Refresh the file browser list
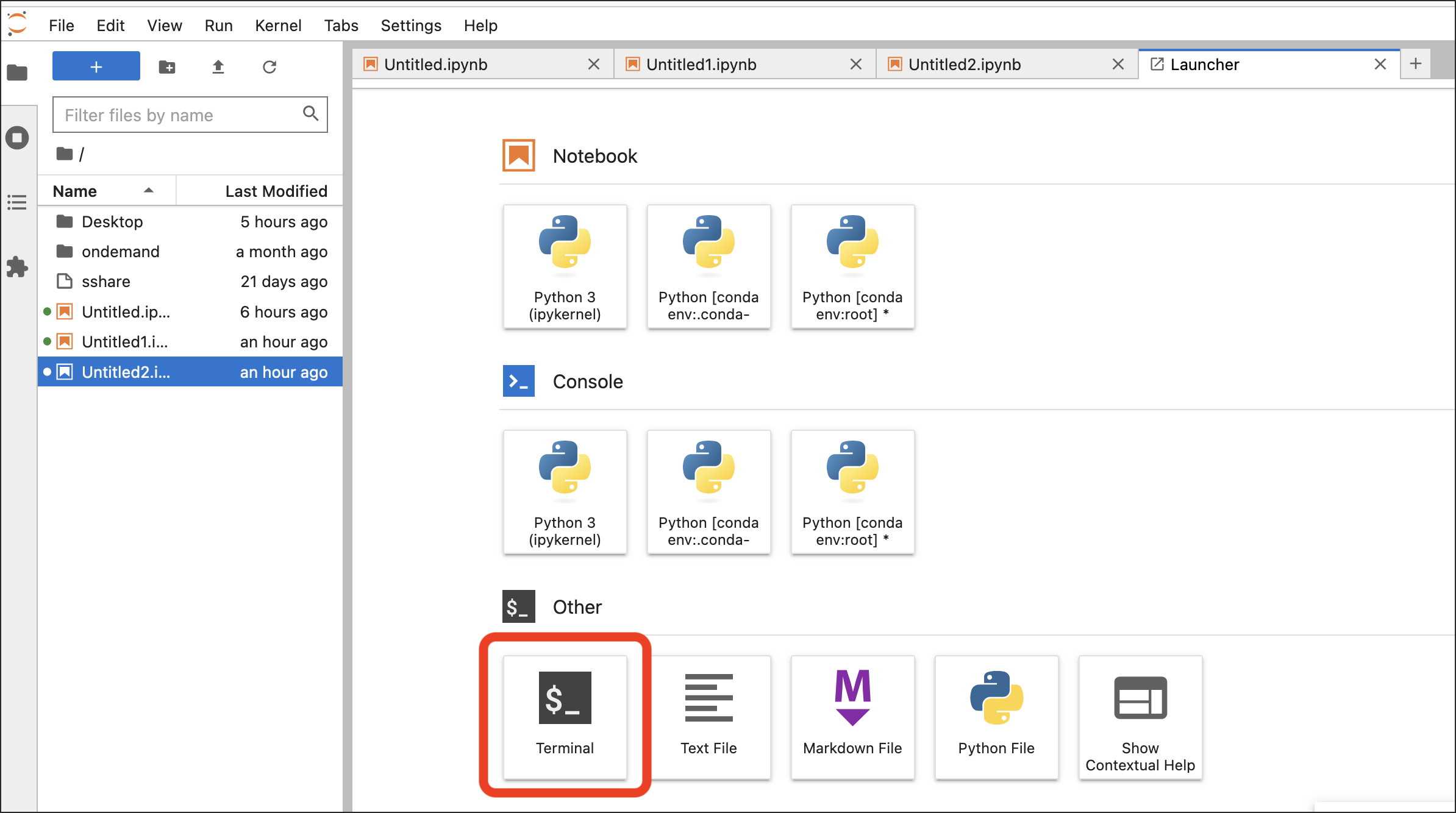The image size is (1456, 813). click(x=269, y=66)
